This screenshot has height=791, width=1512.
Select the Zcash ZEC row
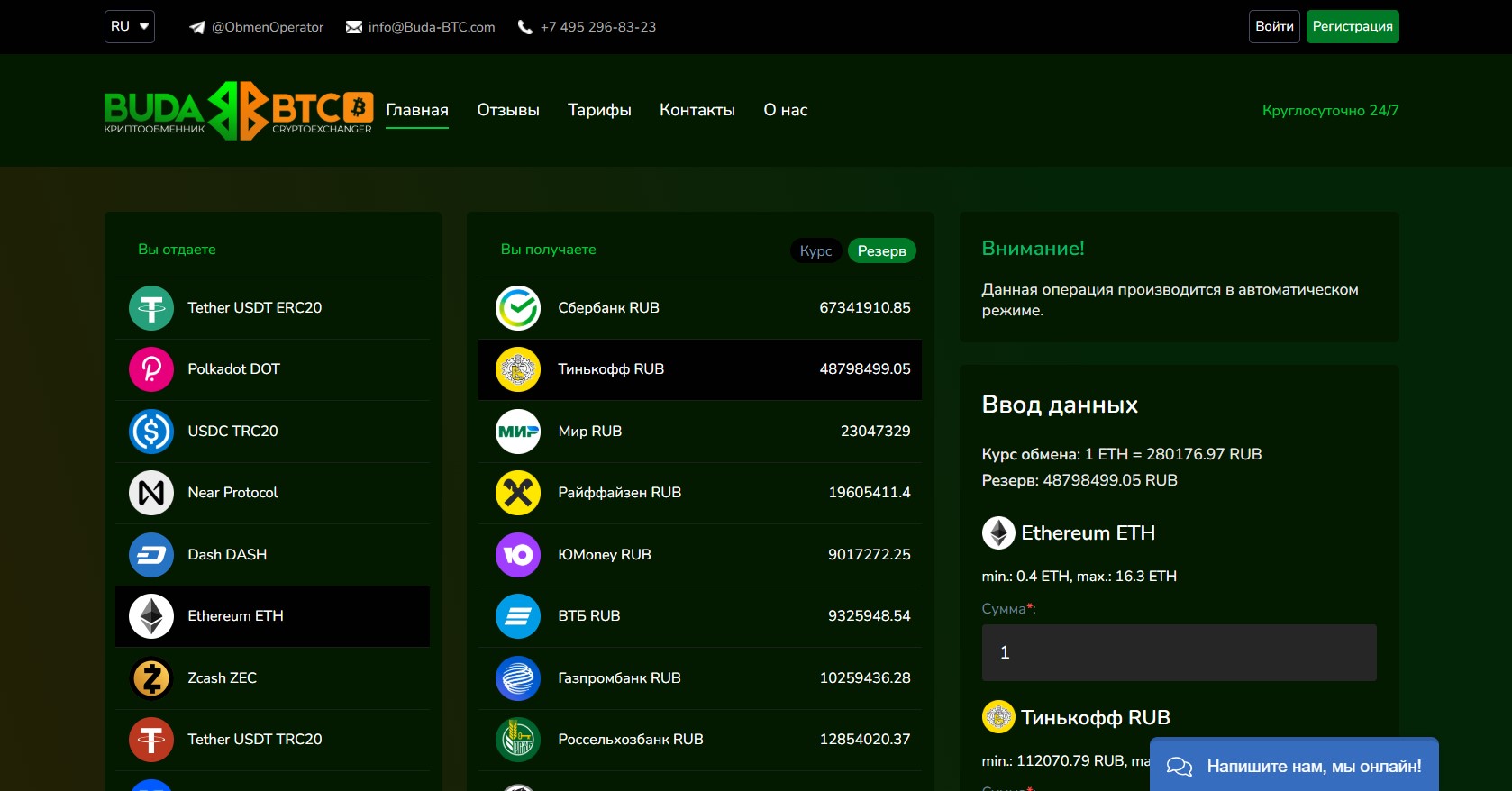pyautogui.click(x=272, y=678)
